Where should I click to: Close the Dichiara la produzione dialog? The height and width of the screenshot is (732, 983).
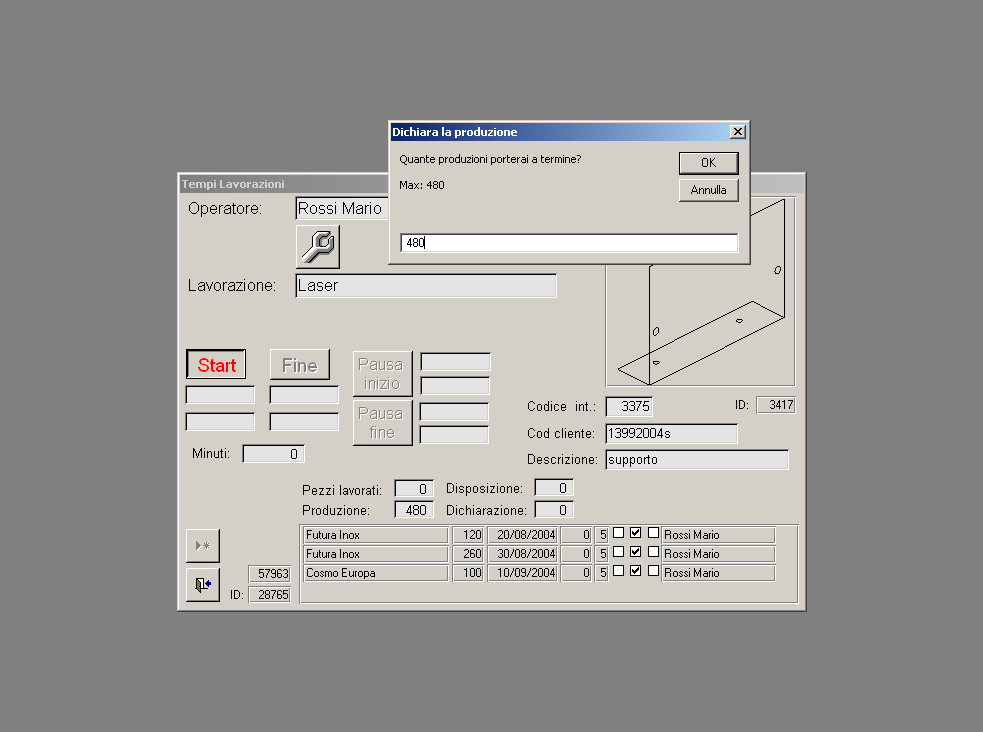click(738, 132)
